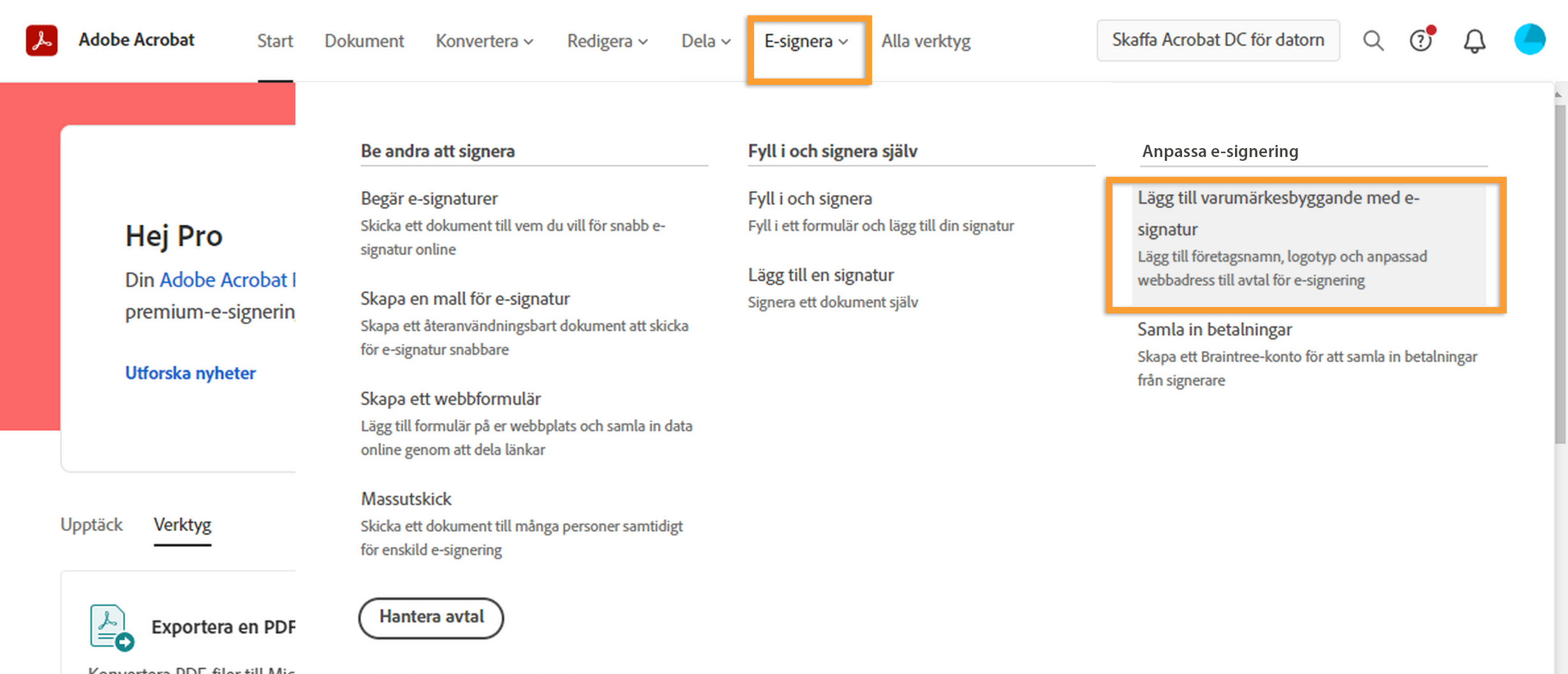Open the Dela dropdown menu

coord(706,41)
